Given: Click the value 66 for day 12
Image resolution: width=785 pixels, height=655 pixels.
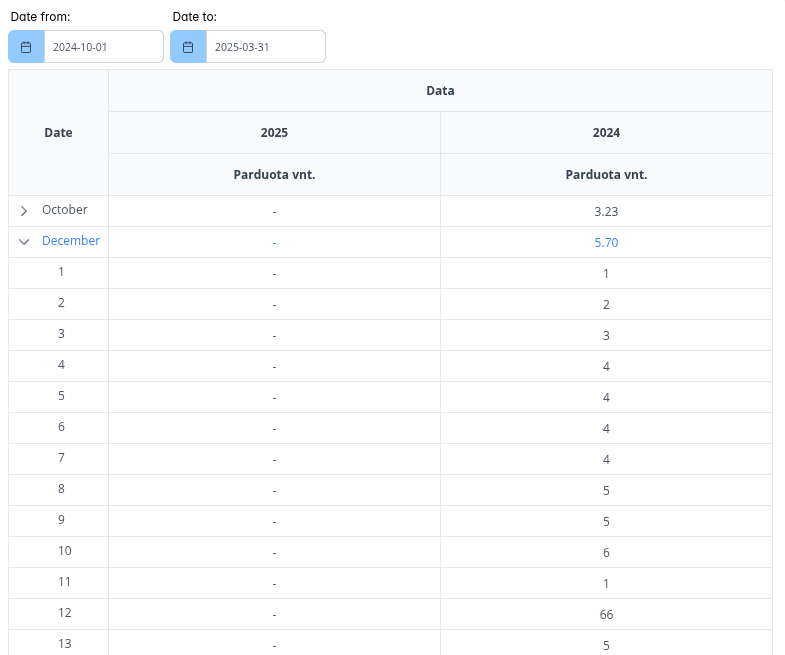Looking at the screenshot, I should click(x=606, y=614).
